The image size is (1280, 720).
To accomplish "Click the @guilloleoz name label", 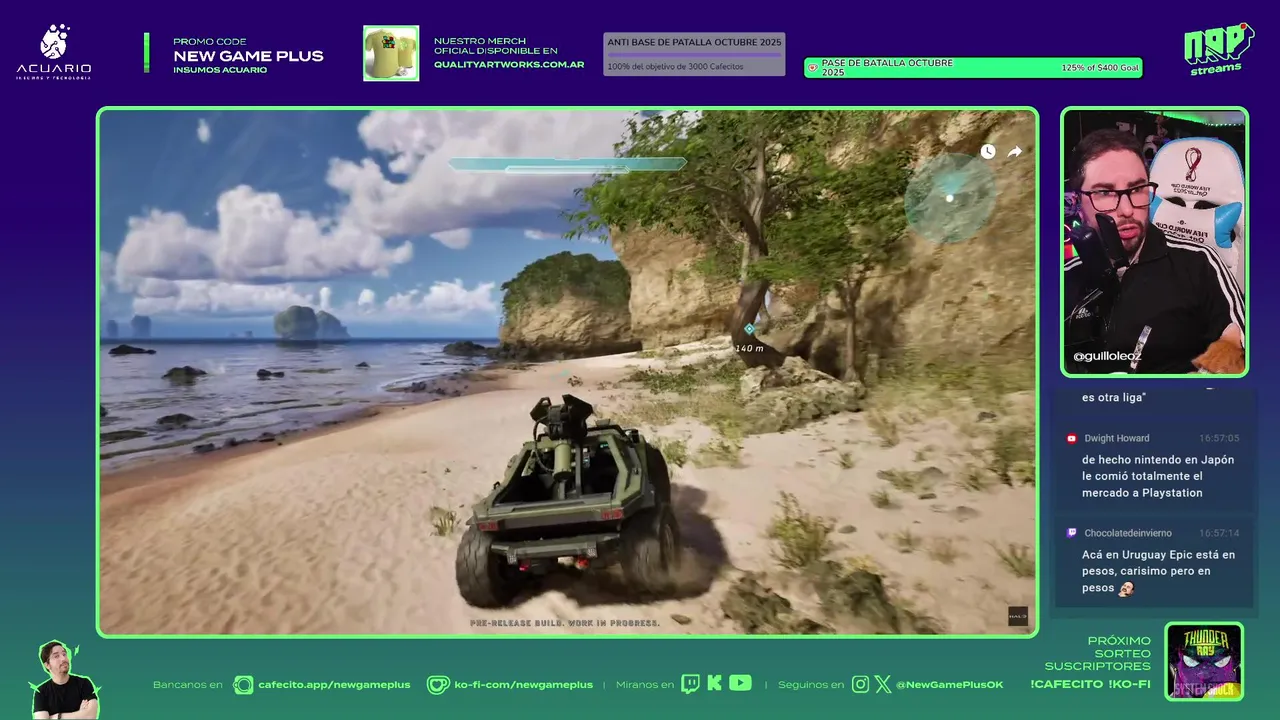I will pyautogui.click(x=1107, y=356).
